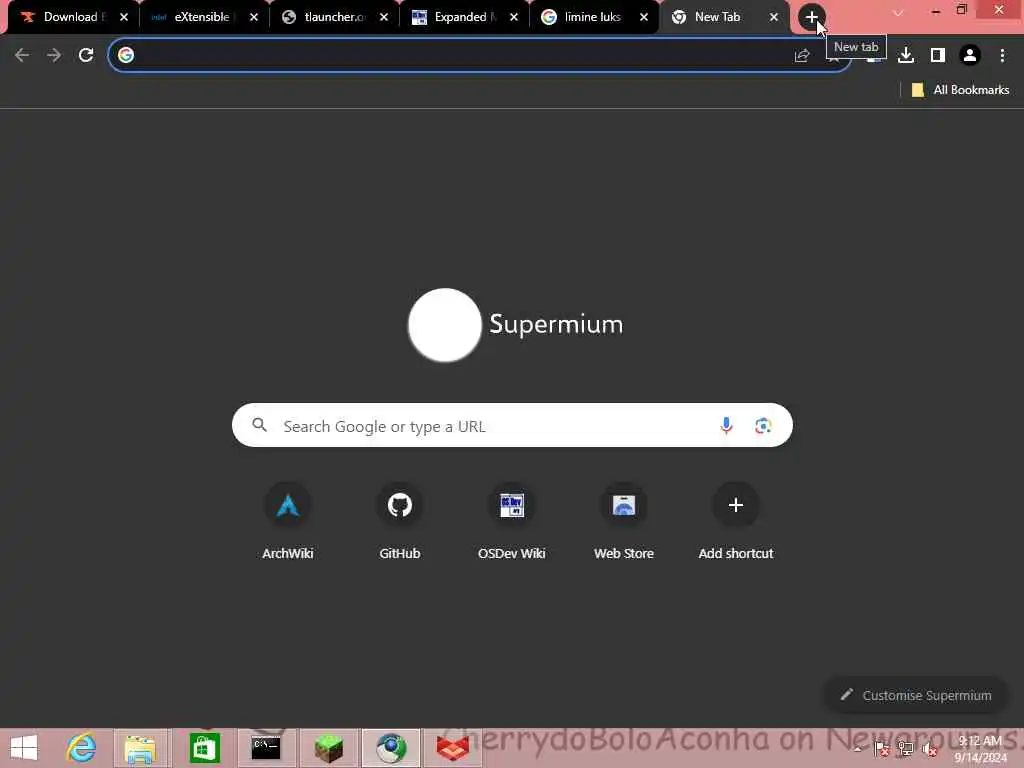This screenshot has width=1024, height=768.
Task: Expand the tab search chevron
Action: coord(898,13)
